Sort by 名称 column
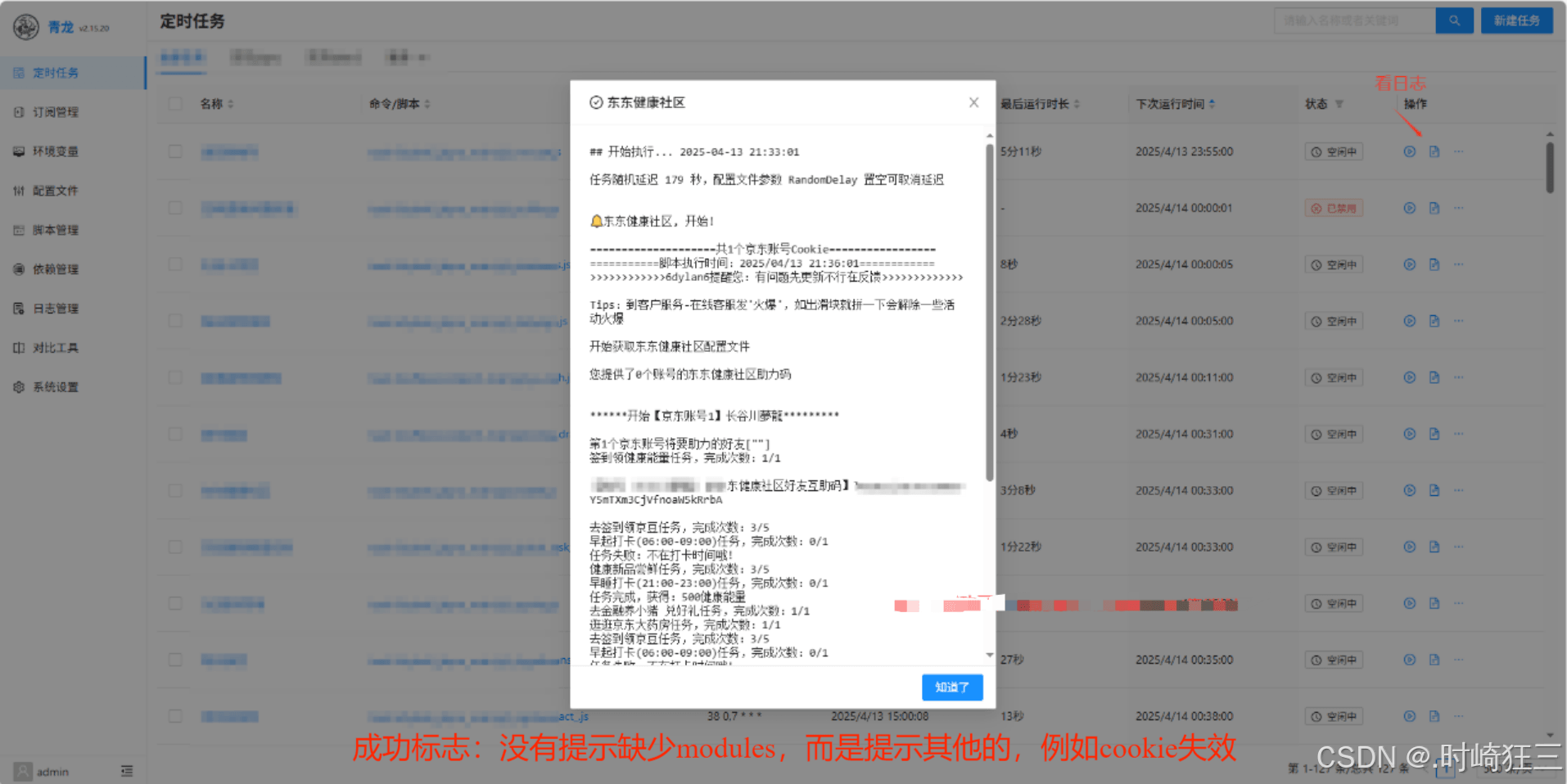The image size is (1567, 784). click(217, 104)
